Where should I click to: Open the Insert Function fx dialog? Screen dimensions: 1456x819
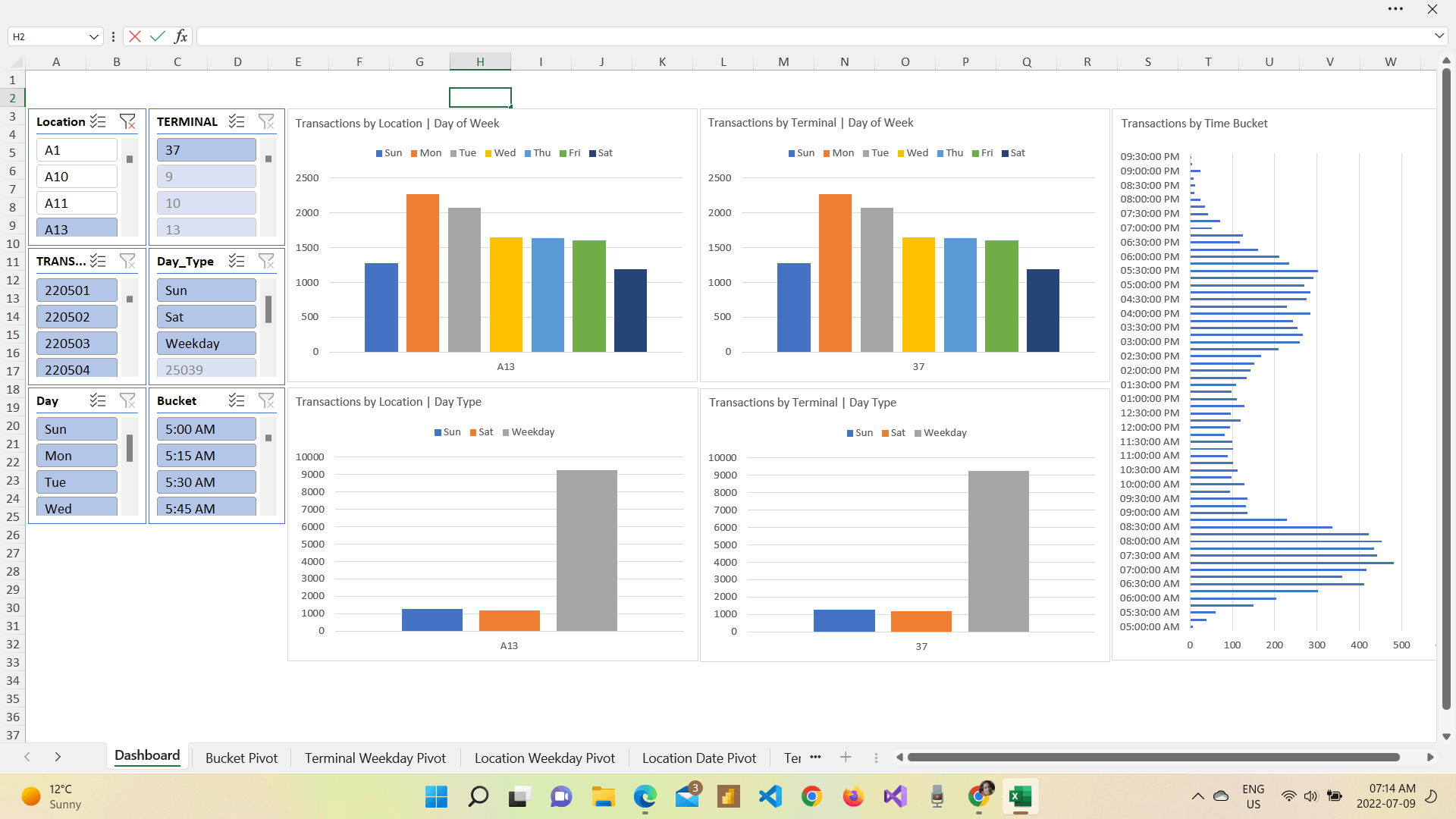[x=180, y=36]
